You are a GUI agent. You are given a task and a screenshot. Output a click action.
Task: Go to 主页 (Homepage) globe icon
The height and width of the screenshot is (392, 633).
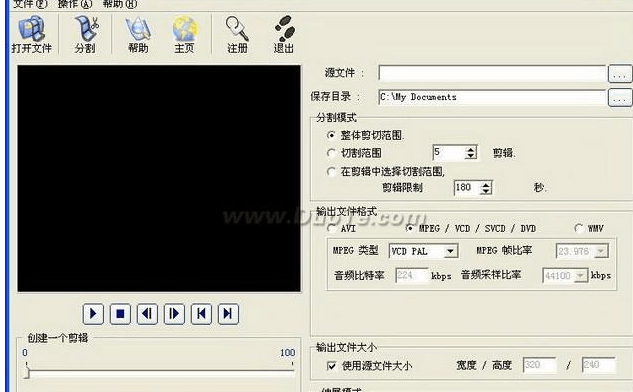coord(184,34)
